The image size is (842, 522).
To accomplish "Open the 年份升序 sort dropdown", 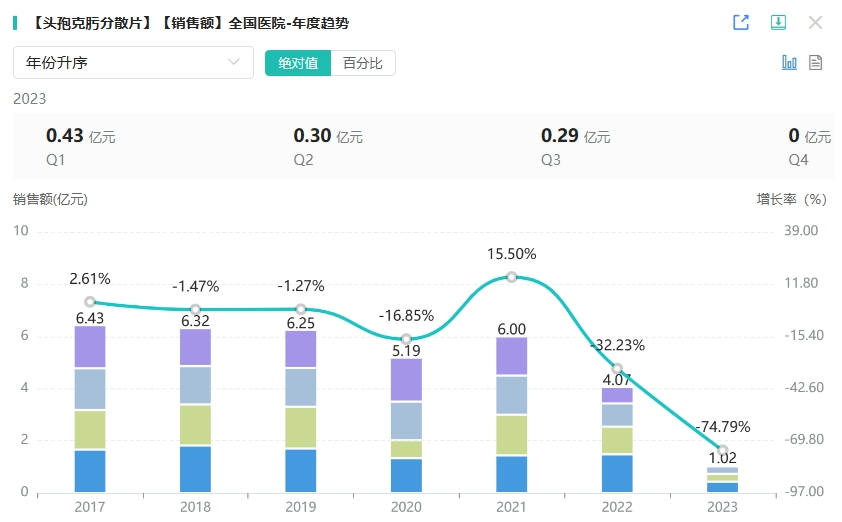I will pos(133,63).
